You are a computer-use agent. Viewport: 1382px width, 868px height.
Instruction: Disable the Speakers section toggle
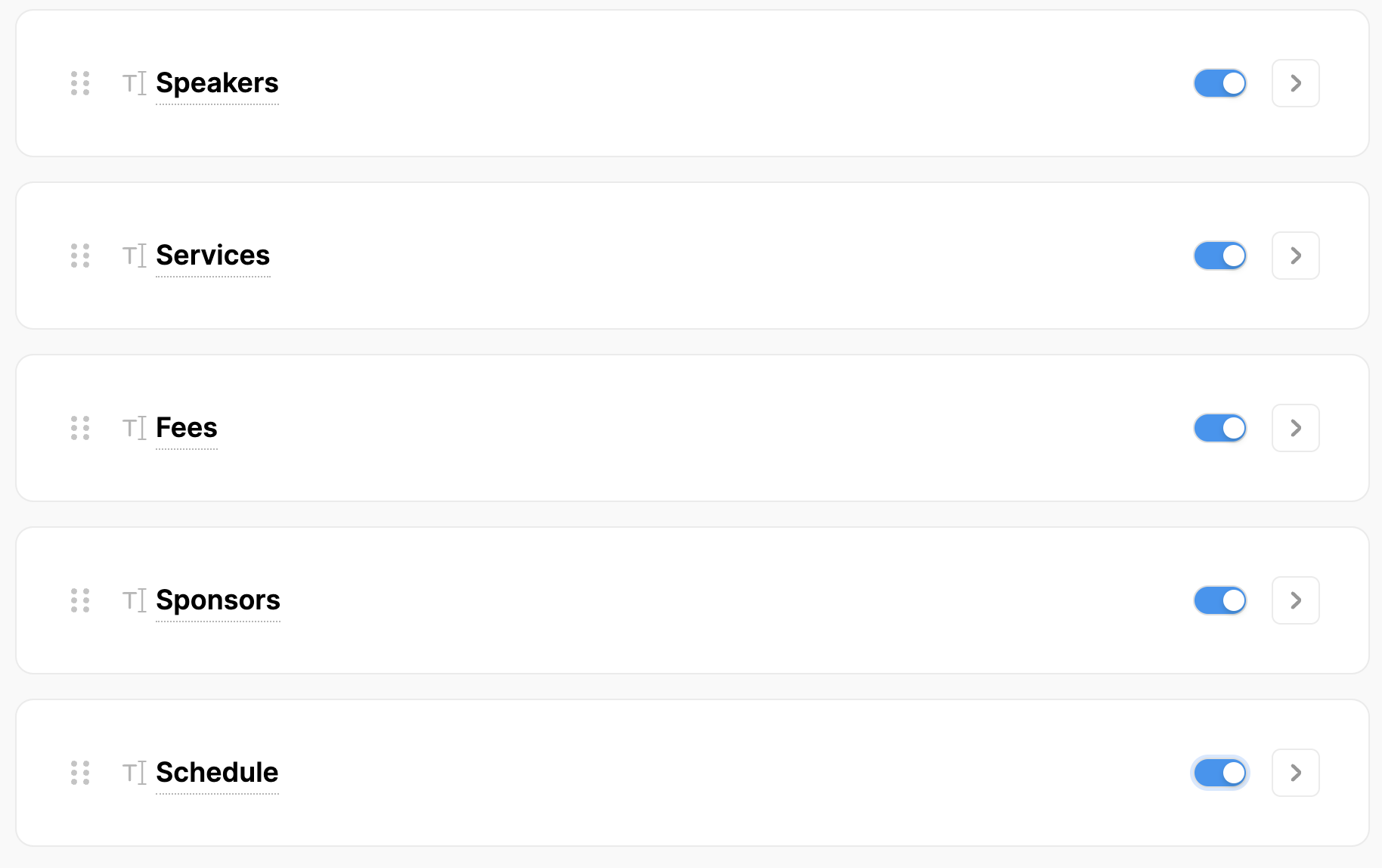1219,83
